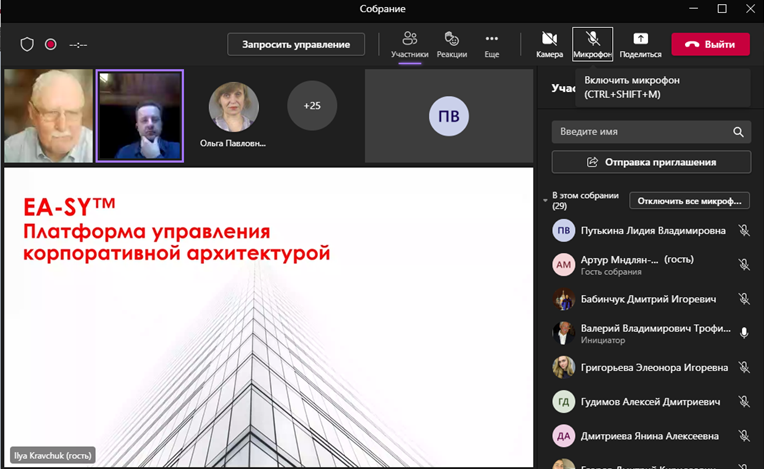
Task: Select Дмитриева Янина Алексеевна in list
Action: (651, 436)
